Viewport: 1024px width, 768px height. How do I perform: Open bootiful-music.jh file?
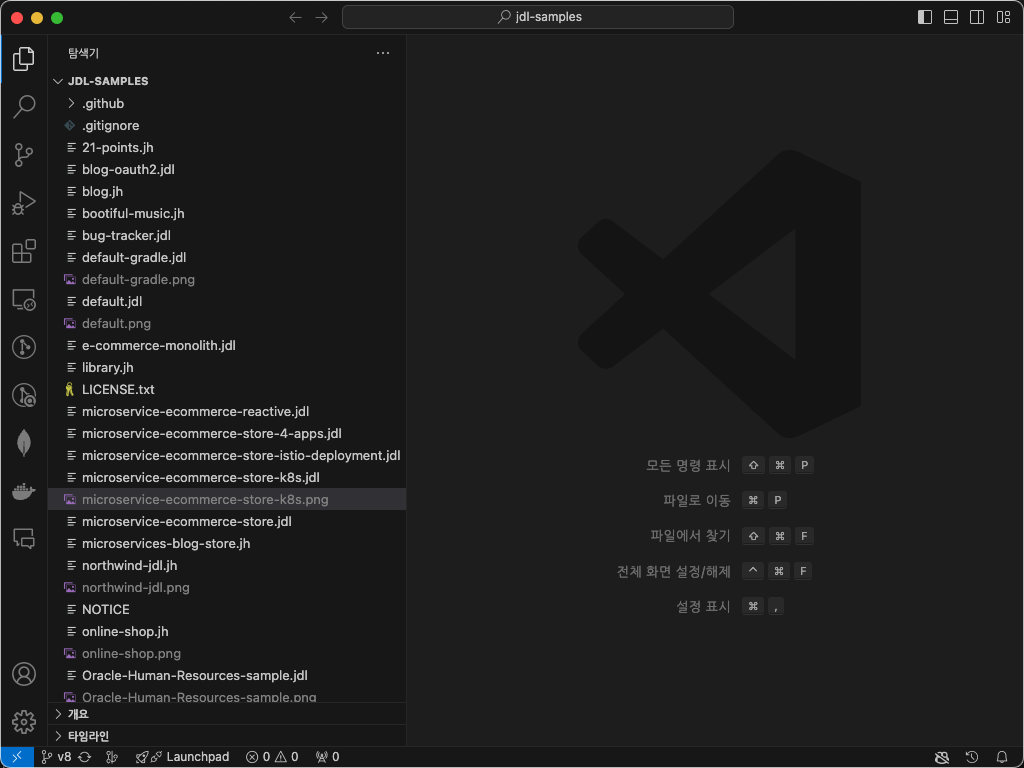click(227, 214)
